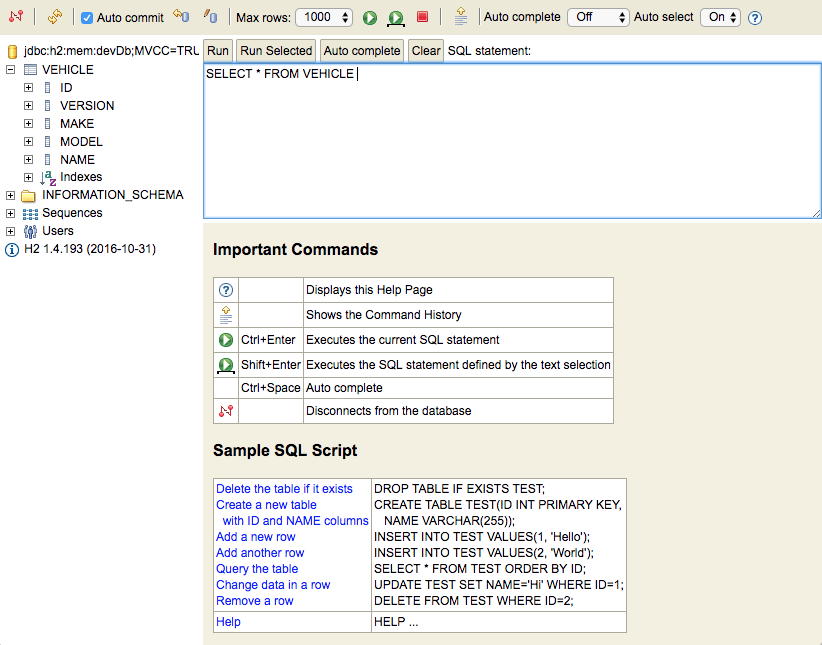Insert the NAME column name from the tree
The image size is (822, 645).
point(78,159)
